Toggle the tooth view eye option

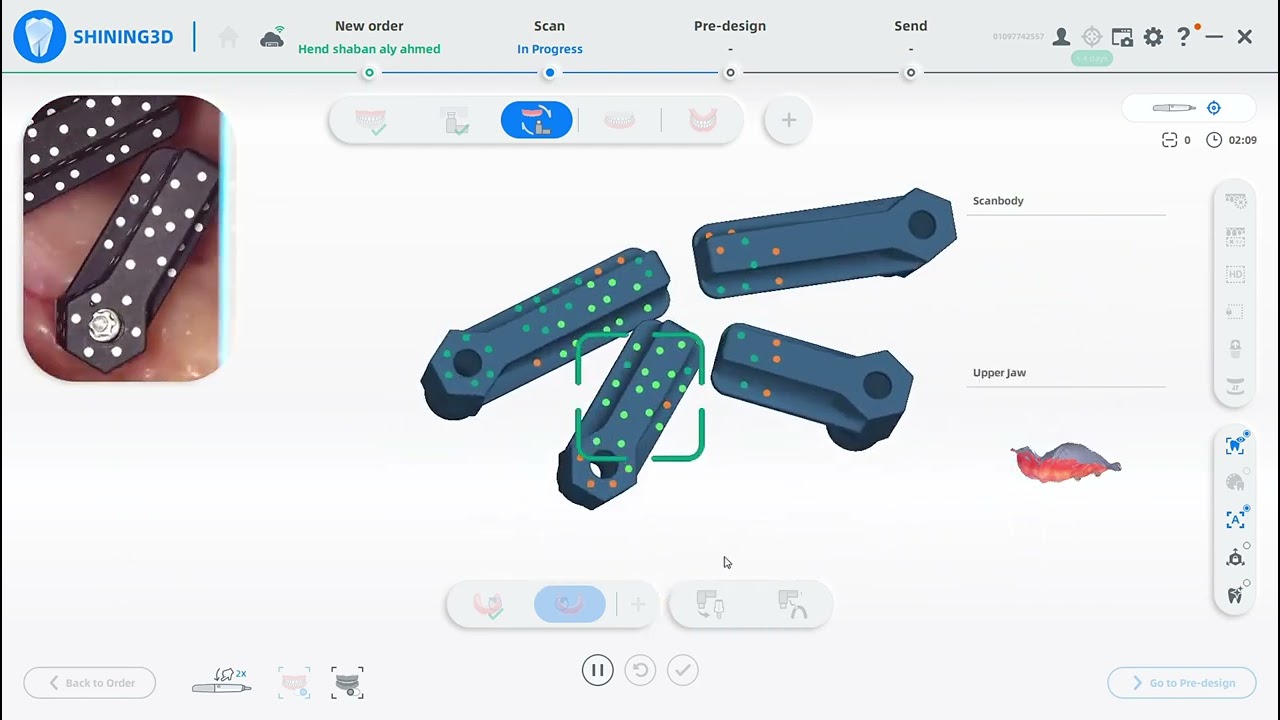coord(1235,445)
